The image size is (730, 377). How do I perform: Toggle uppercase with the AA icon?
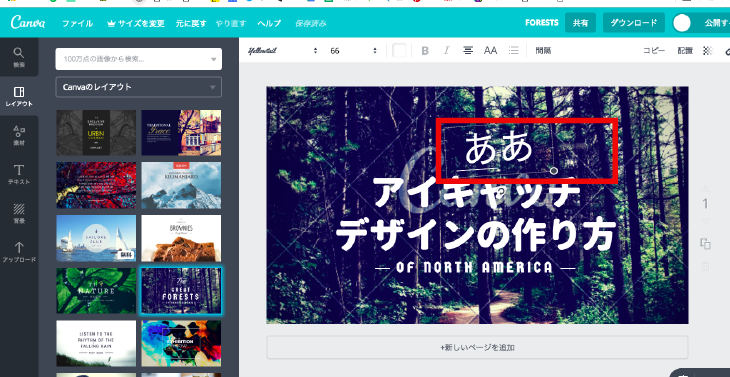click(x=490, y=50)
